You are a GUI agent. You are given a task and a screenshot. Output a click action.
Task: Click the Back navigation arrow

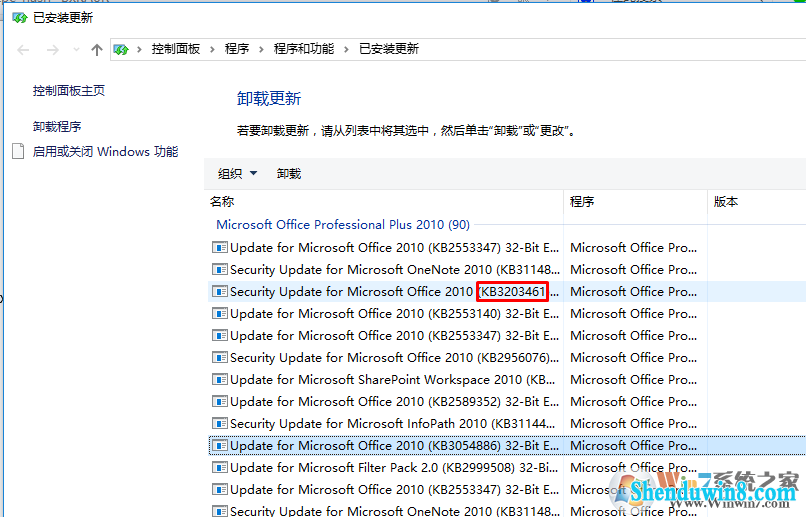coord(23,50)
